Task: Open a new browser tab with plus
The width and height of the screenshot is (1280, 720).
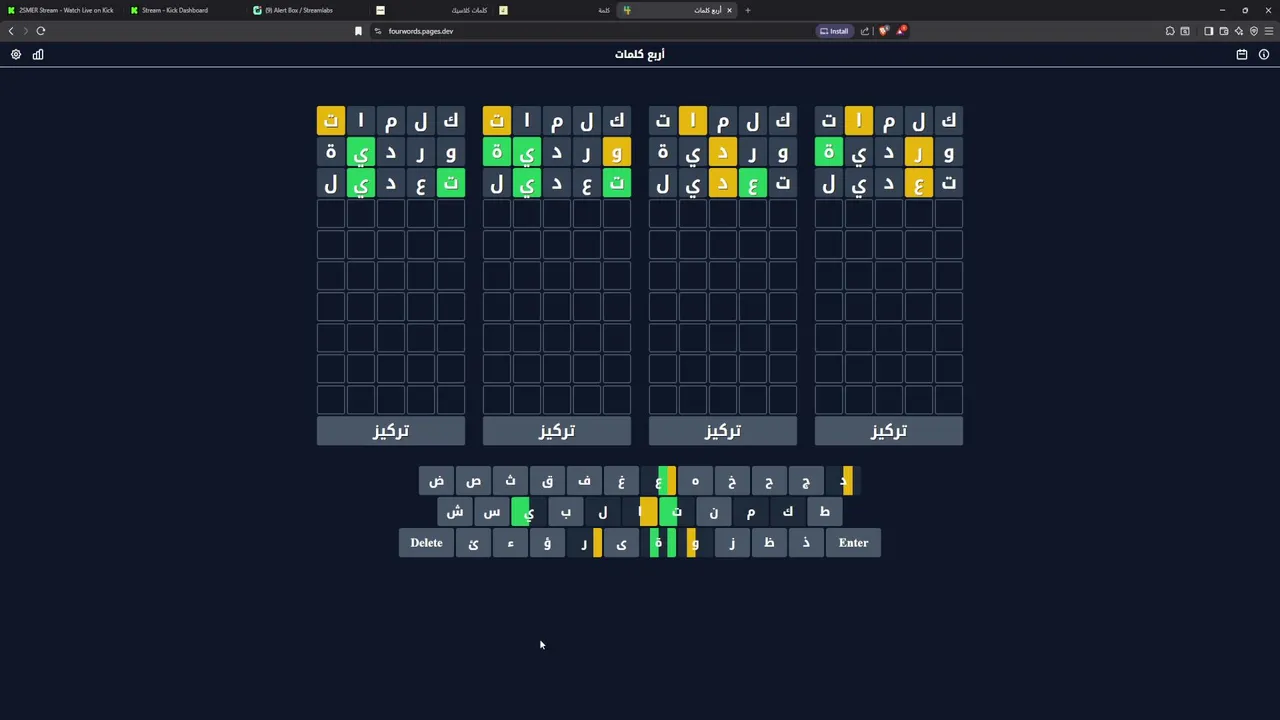Action: pos(747,10)
